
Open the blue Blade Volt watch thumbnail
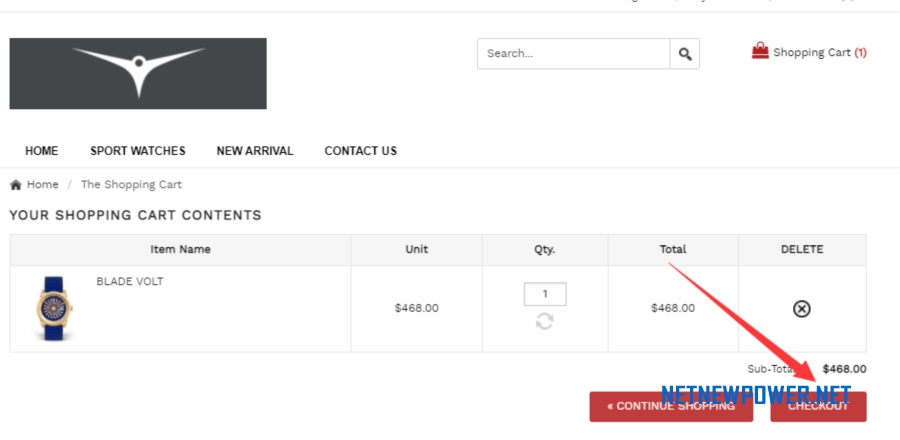(55, 309)
